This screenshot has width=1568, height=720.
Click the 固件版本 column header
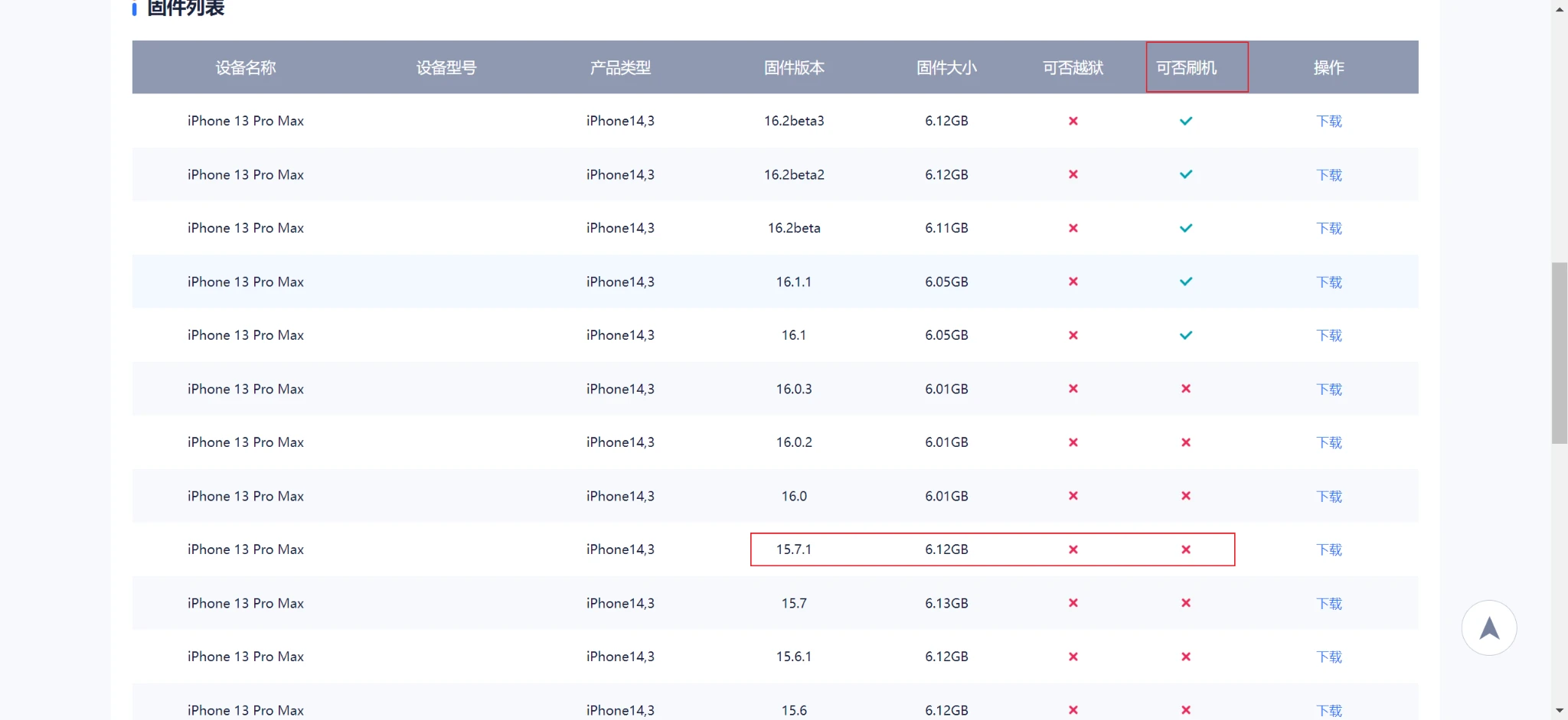coord(794,67)
